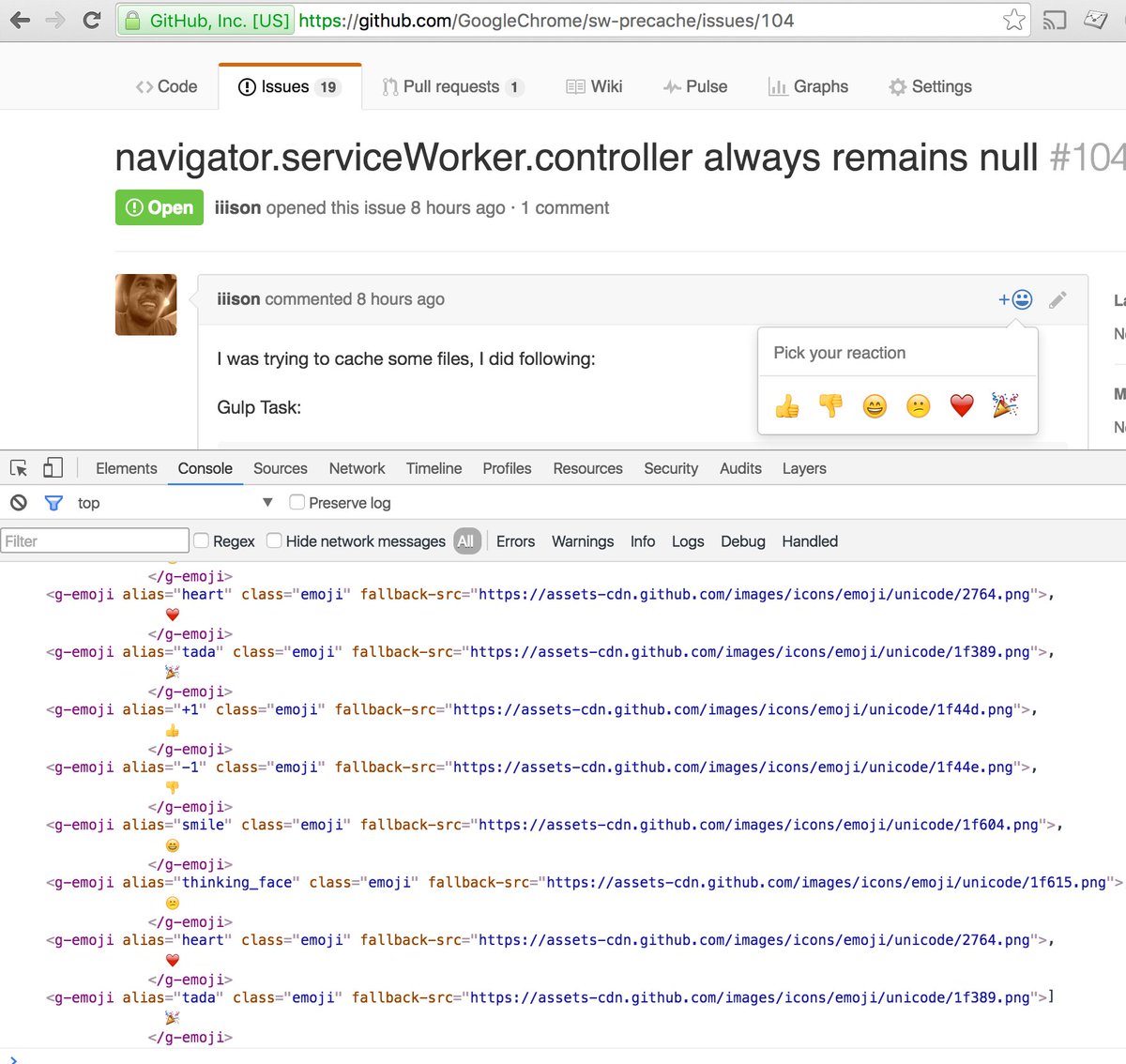1126x1064 pixels.
Task: Open the 1f44d.png fallback URL link
Action: coord(733,709)
